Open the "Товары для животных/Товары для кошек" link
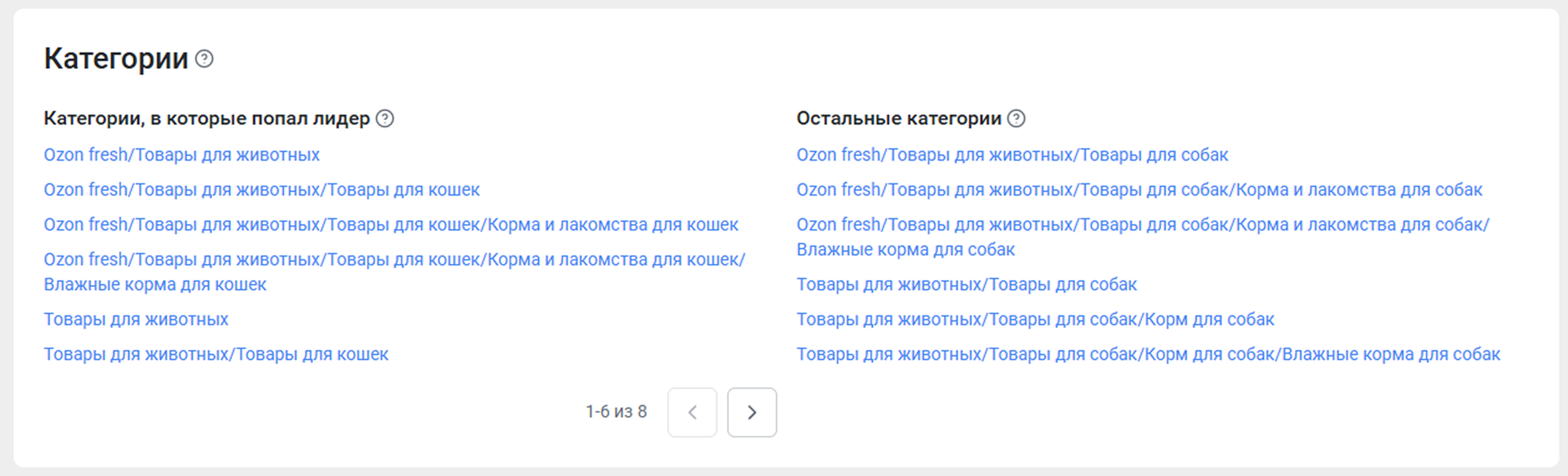Screen dimensions: 1568x476 215,354
